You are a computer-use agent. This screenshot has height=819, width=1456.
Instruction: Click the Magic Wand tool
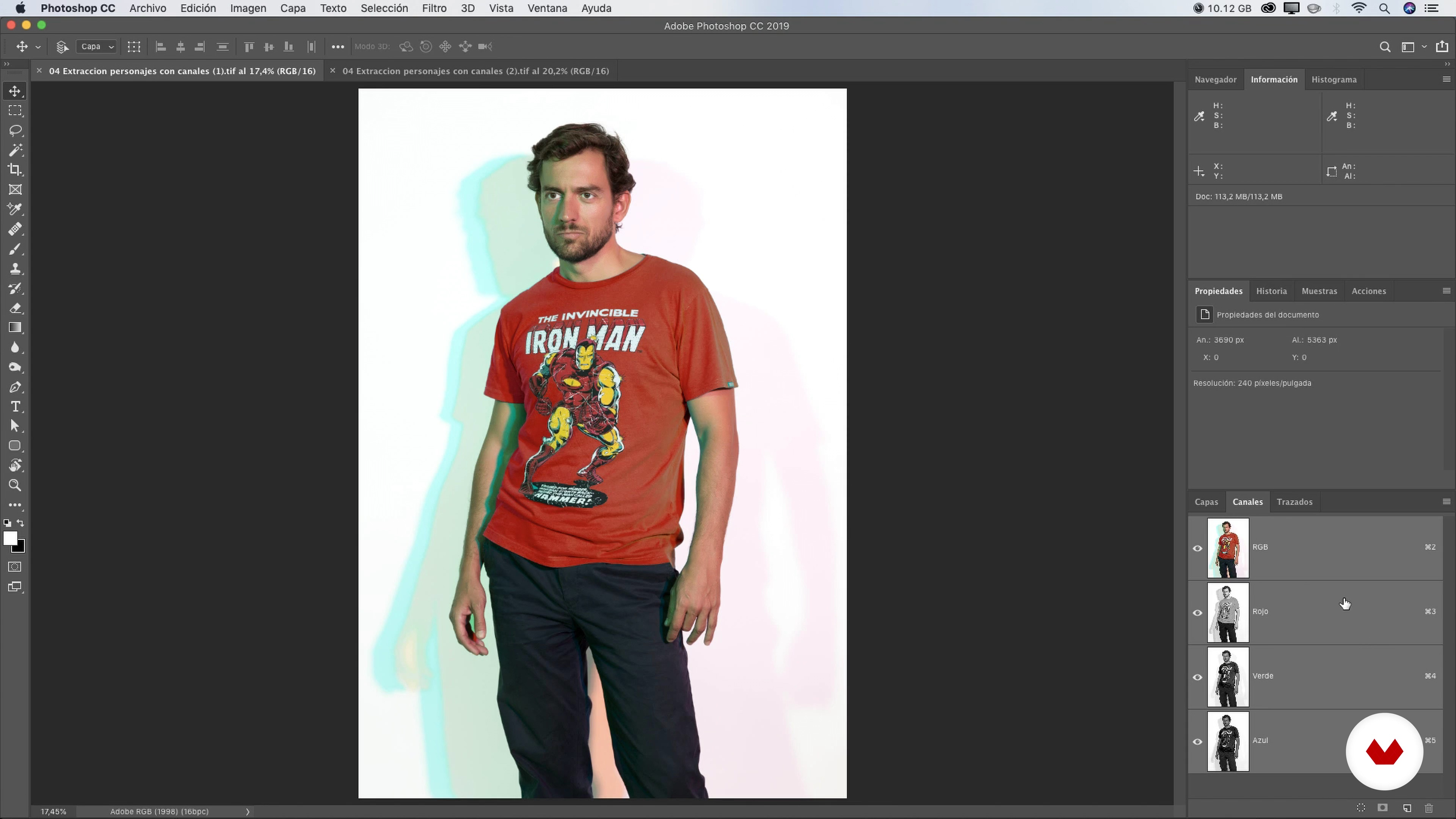pyautogui.click(x=15, y=150)
